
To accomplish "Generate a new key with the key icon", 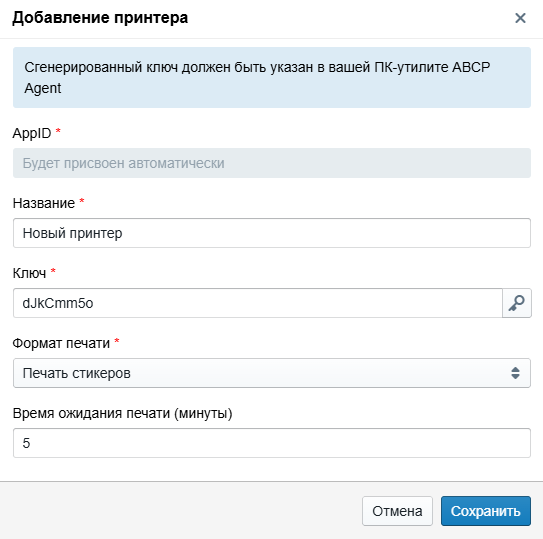I will [x=517, y=303].
